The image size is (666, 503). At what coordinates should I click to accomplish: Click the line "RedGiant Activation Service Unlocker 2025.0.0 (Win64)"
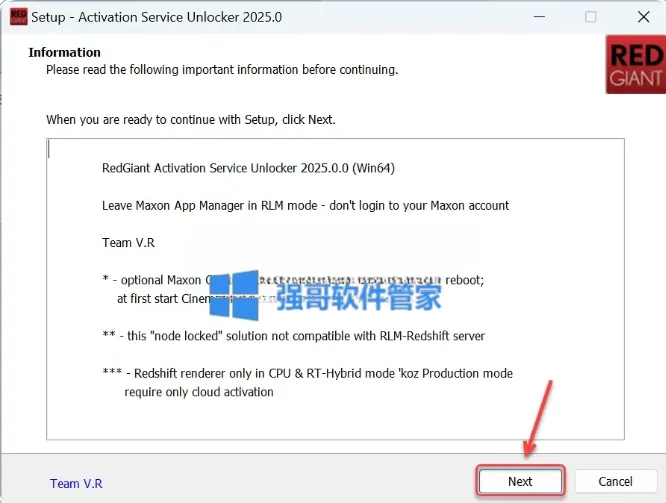point(248,168)
